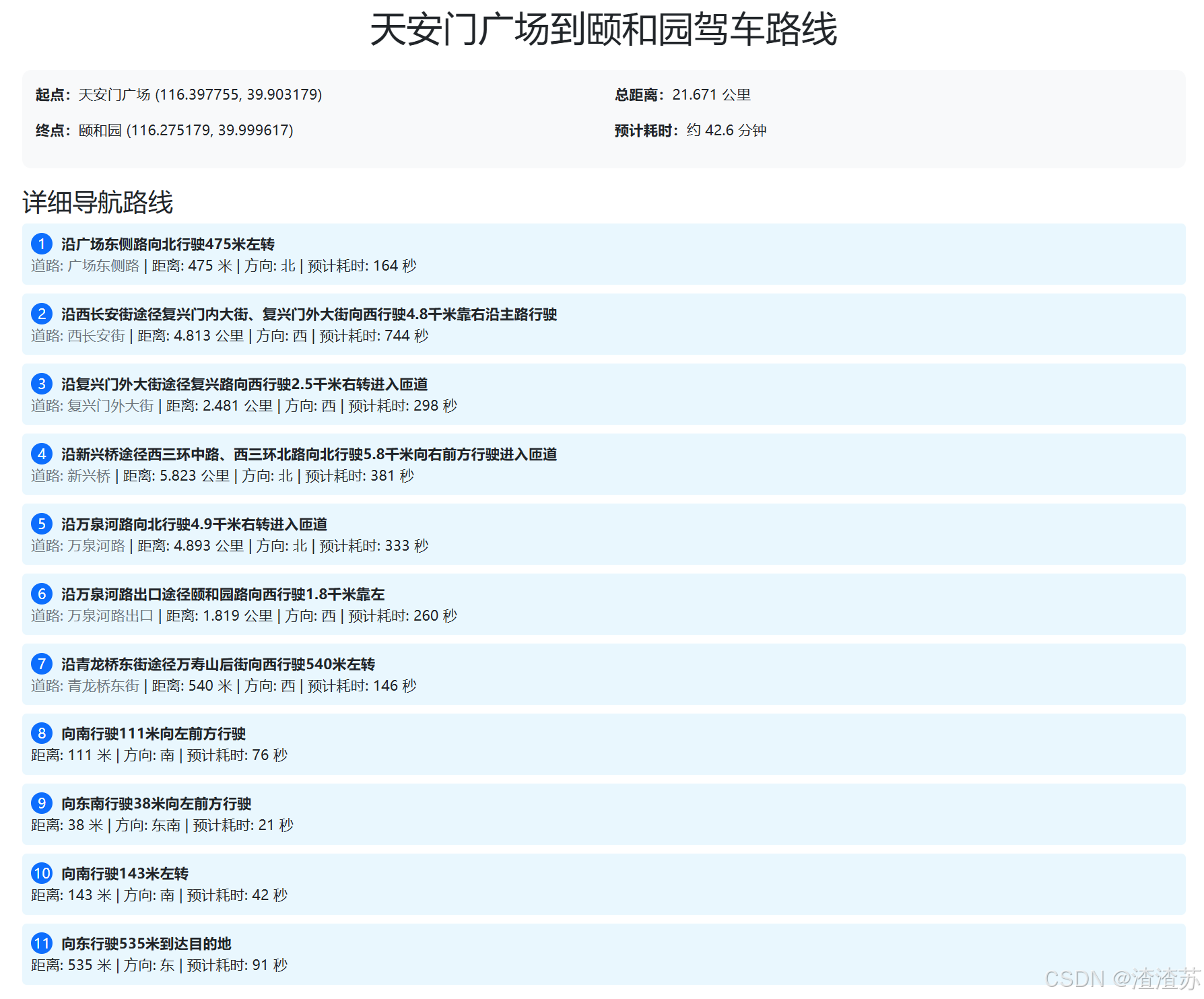Click the step 9 number badge

tap(42, 803)
